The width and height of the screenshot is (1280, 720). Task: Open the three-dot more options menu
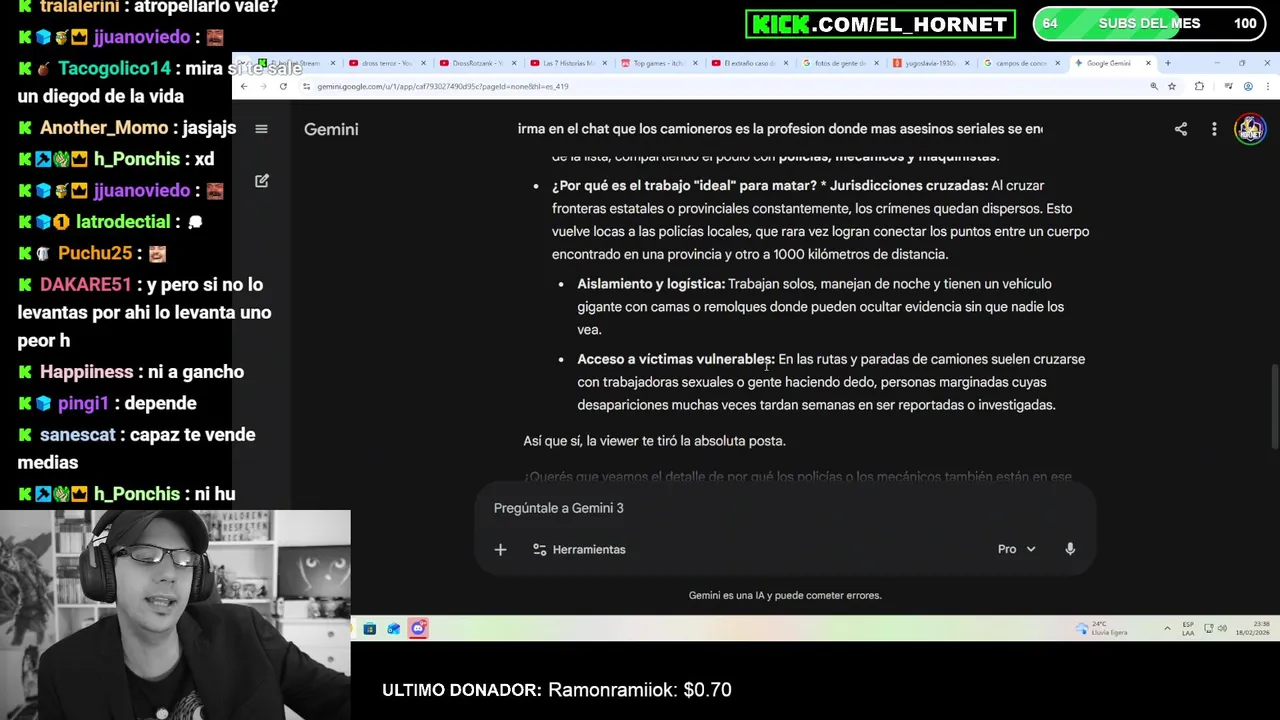coord(1214,129)
